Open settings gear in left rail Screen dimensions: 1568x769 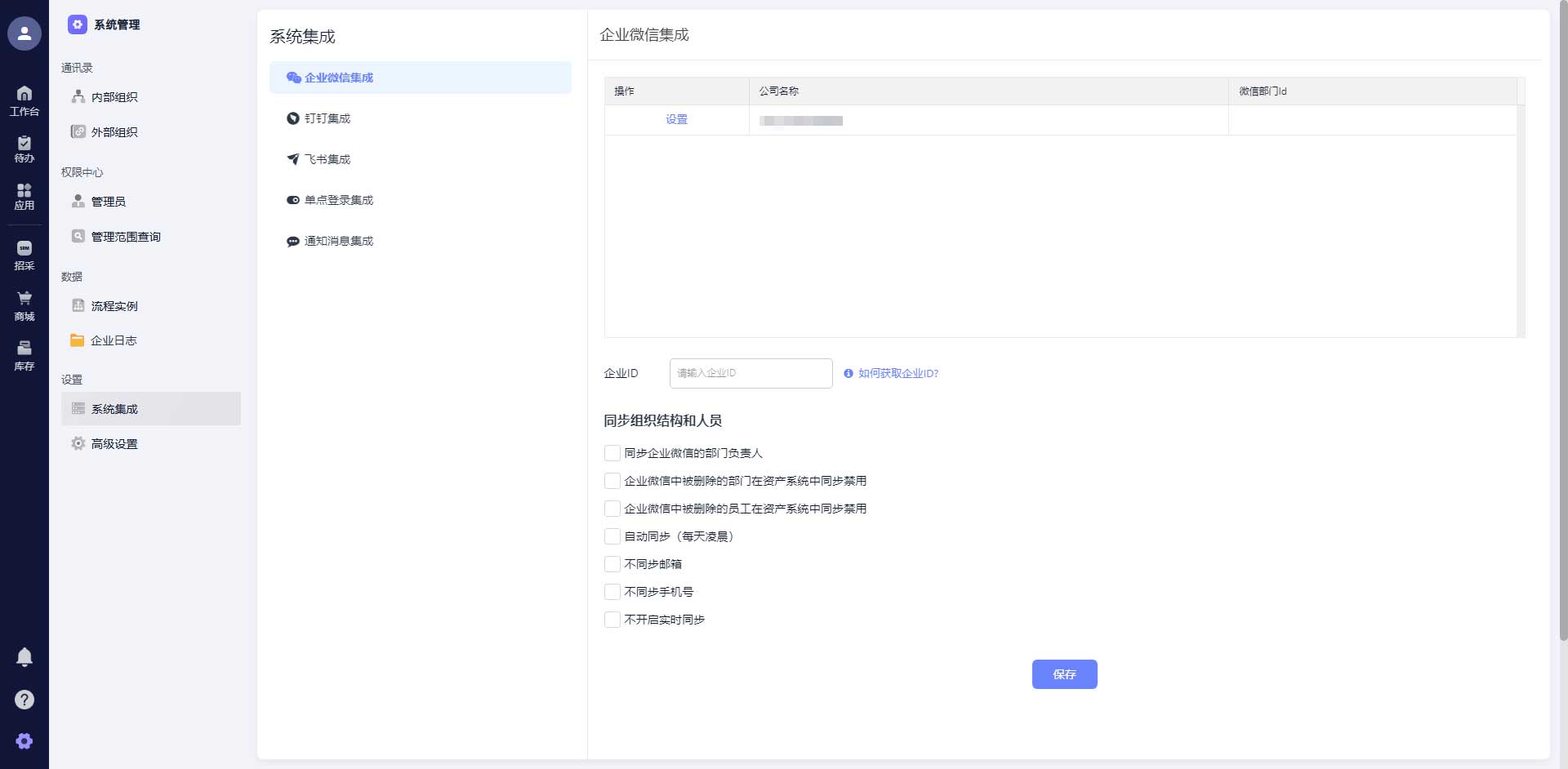coord(24,741)
